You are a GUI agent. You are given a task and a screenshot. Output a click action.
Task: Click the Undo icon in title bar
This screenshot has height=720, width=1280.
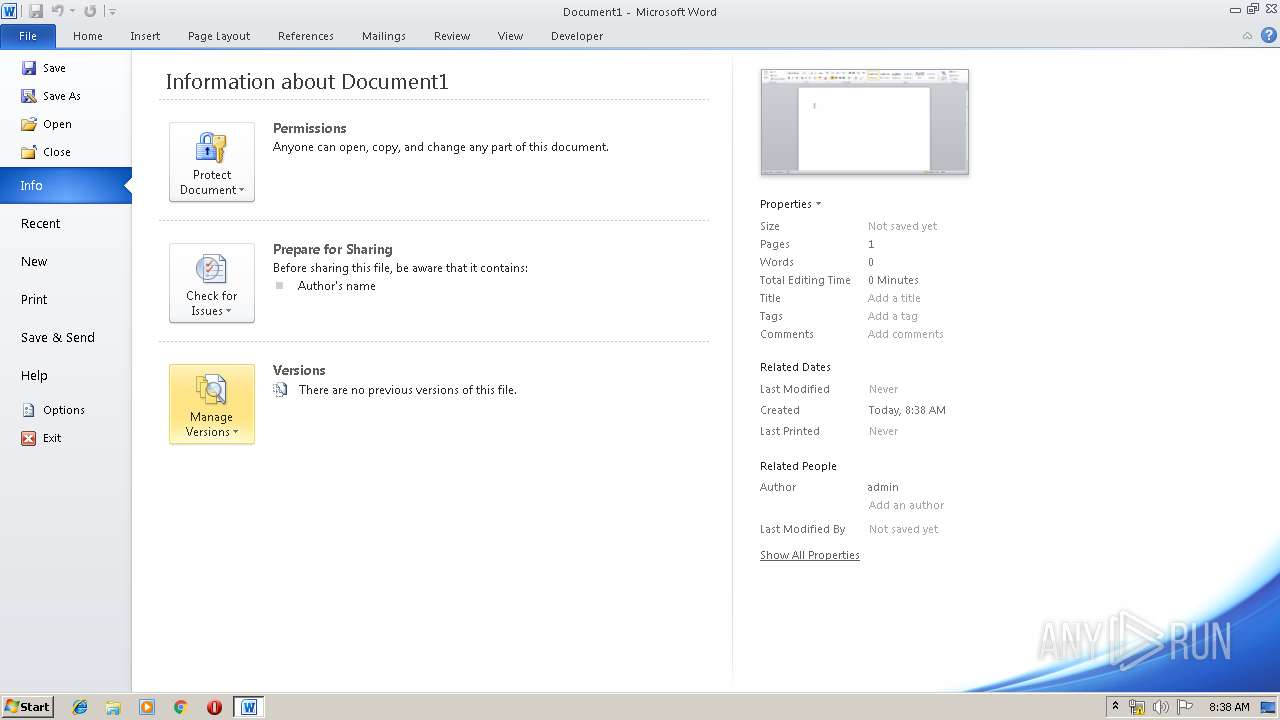[x=58, y=11]
